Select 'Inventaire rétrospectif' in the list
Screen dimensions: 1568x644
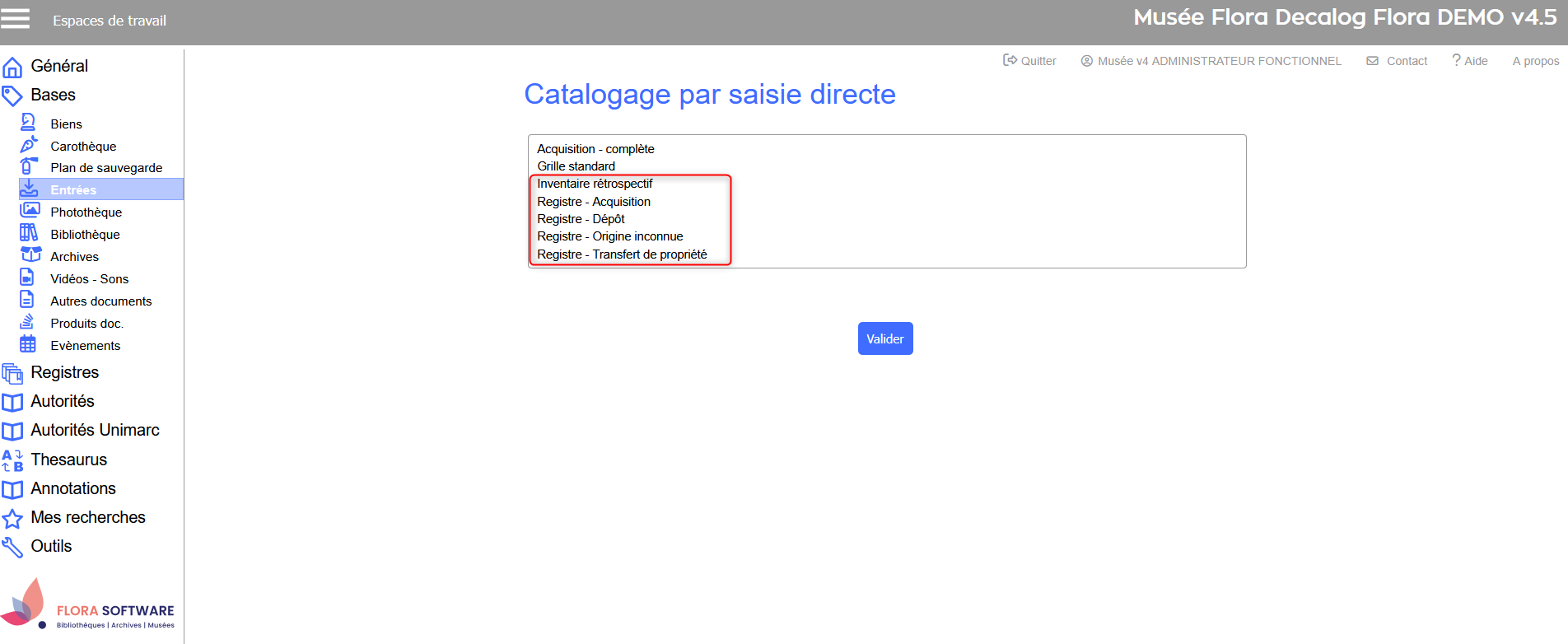coord(595,184)
